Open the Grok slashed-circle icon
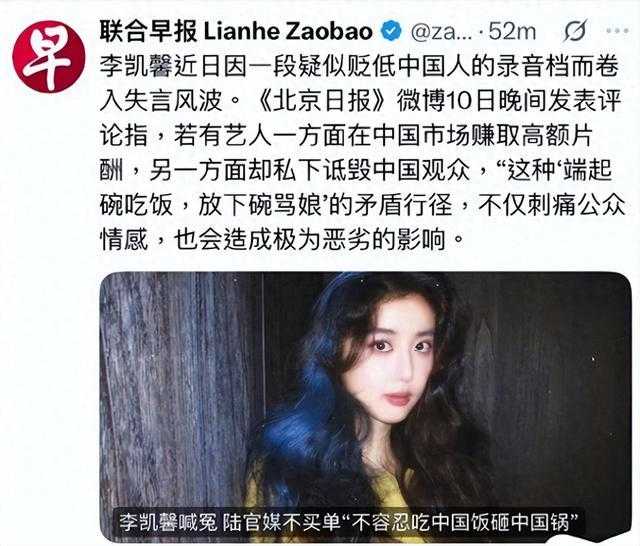 click(x=576, y=31)
